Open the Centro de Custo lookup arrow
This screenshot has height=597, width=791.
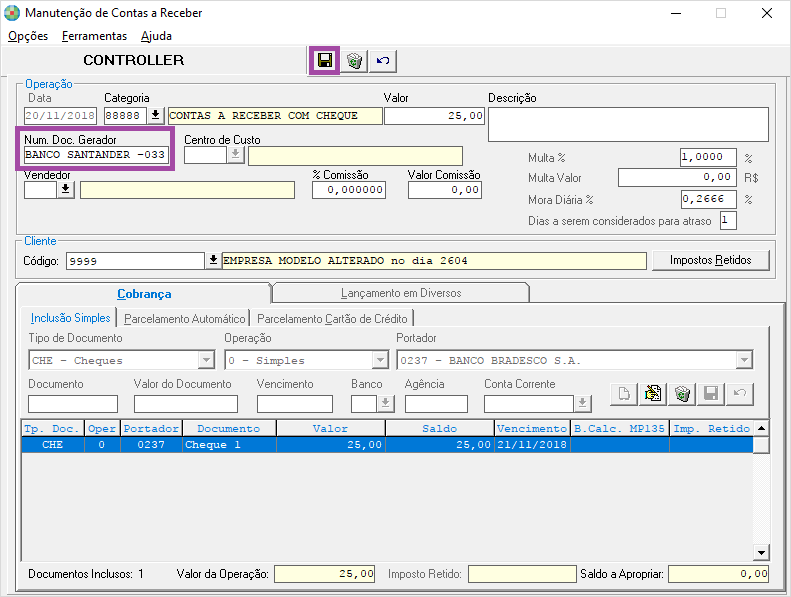click(236, 155)
